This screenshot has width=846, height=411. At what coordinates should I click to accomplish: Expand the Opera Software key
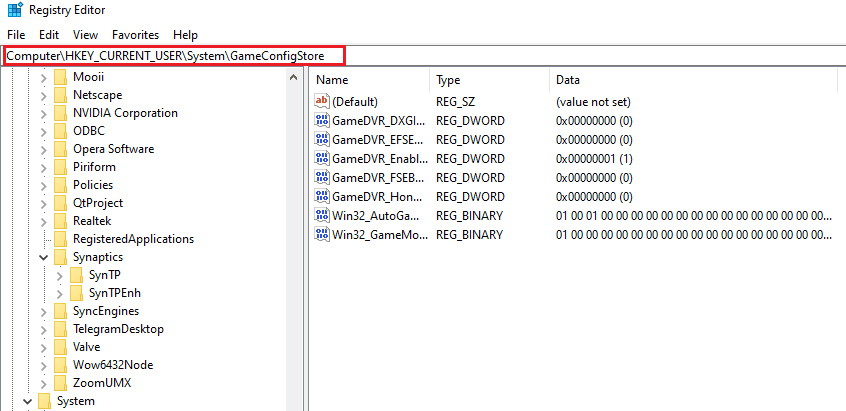(44, 149)
